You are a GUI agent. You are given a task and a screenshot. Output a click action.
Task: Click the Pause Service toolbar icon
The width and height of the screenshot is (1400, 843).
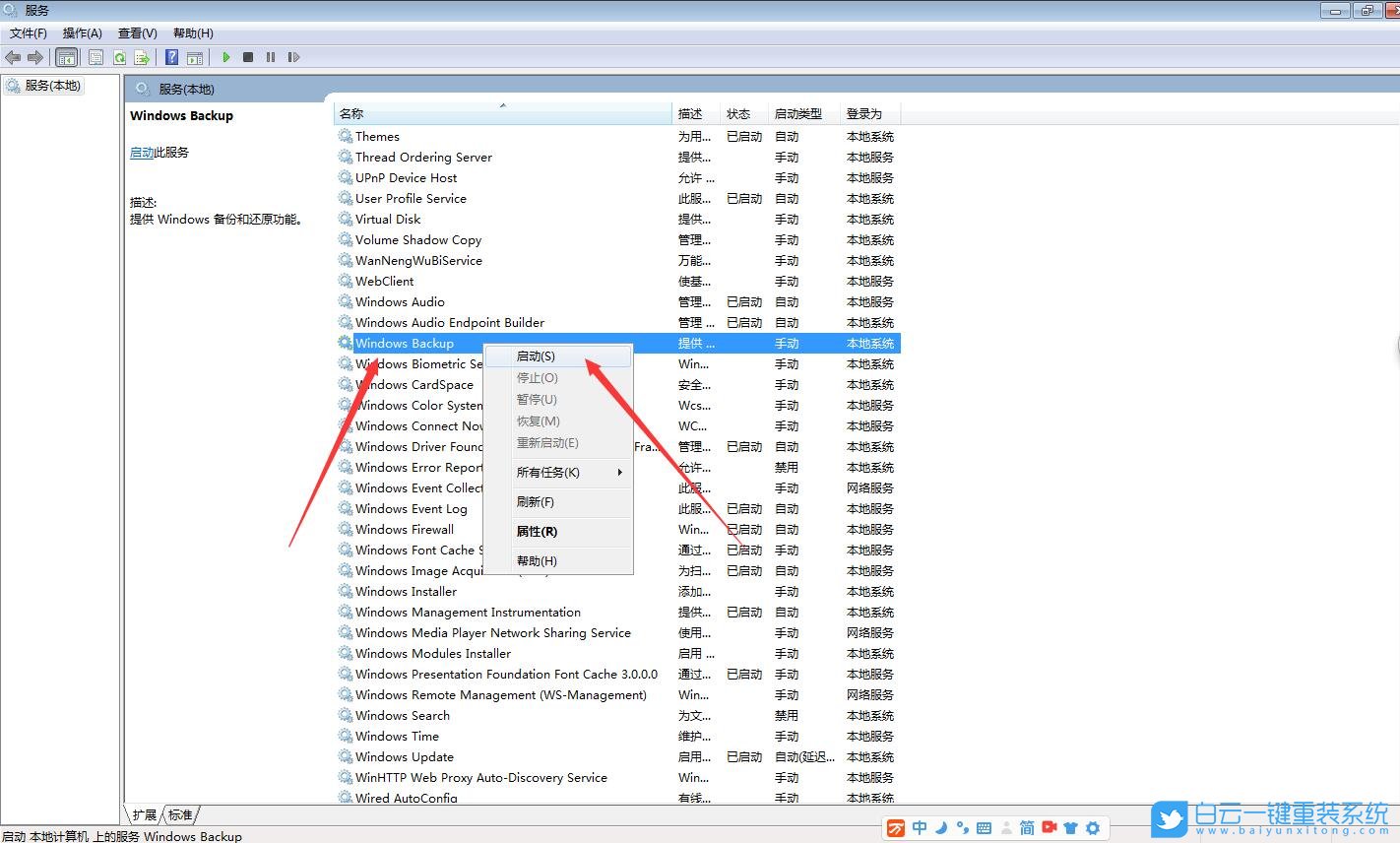[271, 56]
